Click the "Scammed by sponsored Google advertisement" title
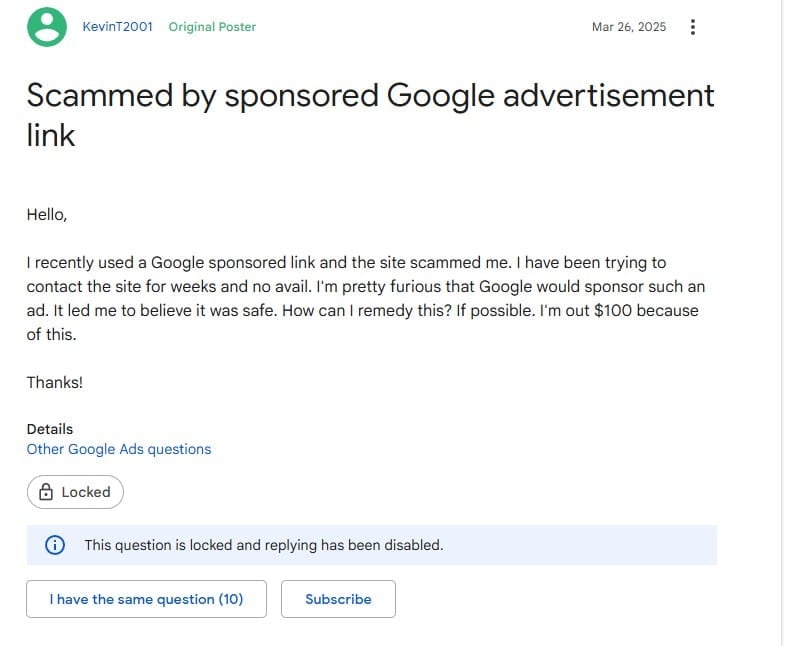 click(370, 95)
